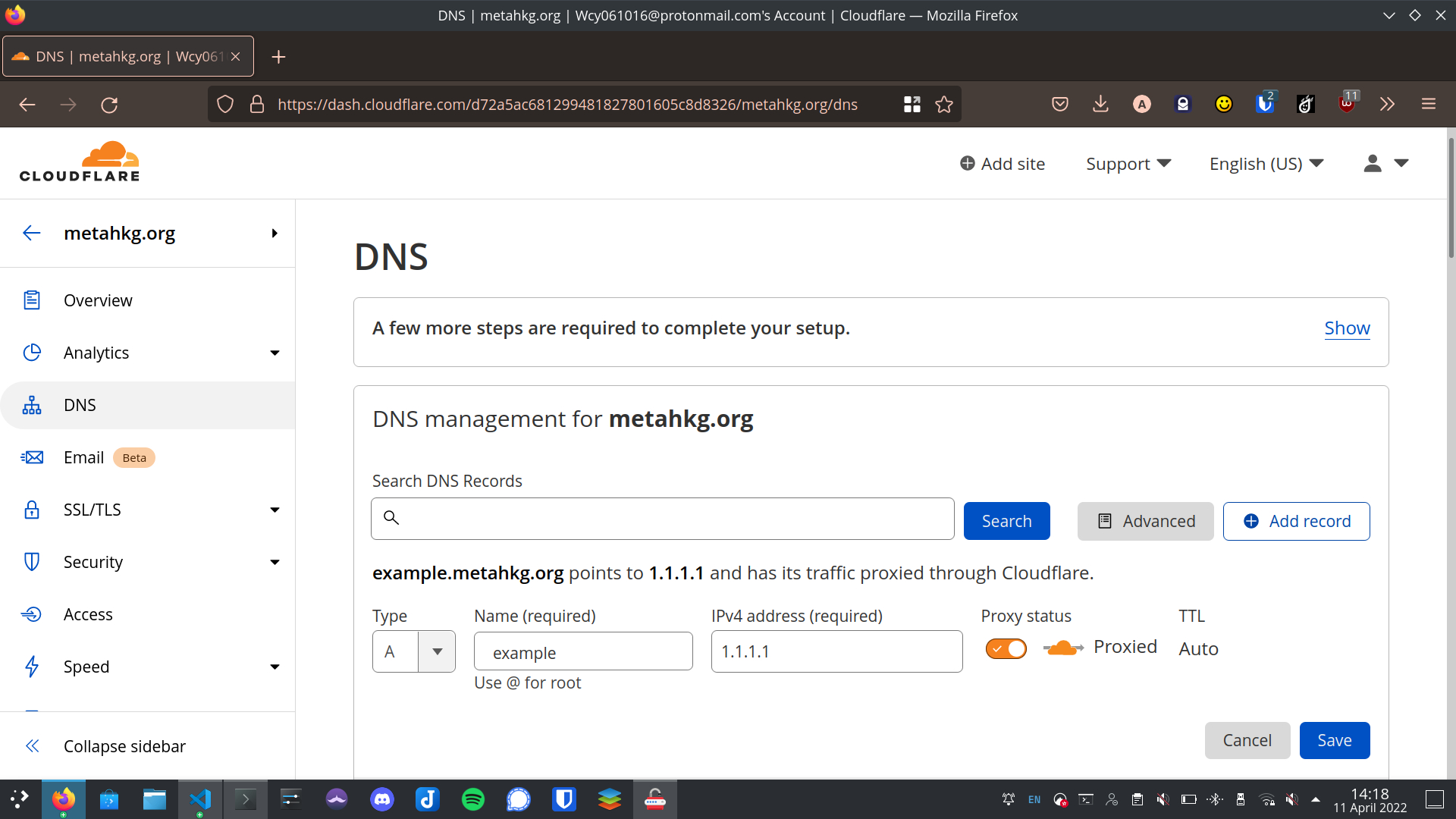Click the Cloudflare logo
This screenshot has height=819, width=1456.
tap(79, 161)
